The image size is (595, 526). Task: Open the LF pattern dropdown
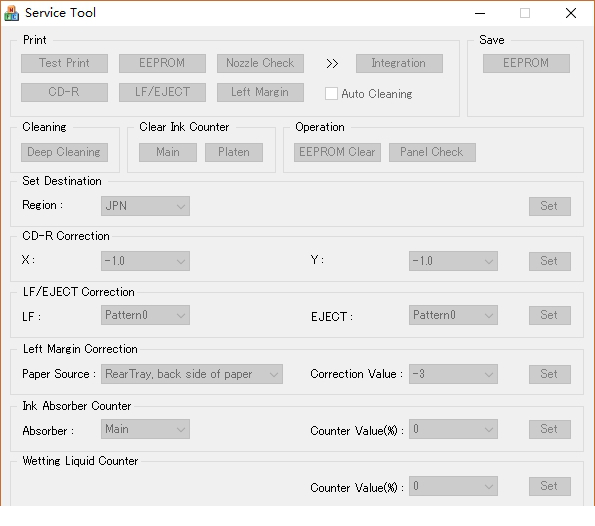145,315
